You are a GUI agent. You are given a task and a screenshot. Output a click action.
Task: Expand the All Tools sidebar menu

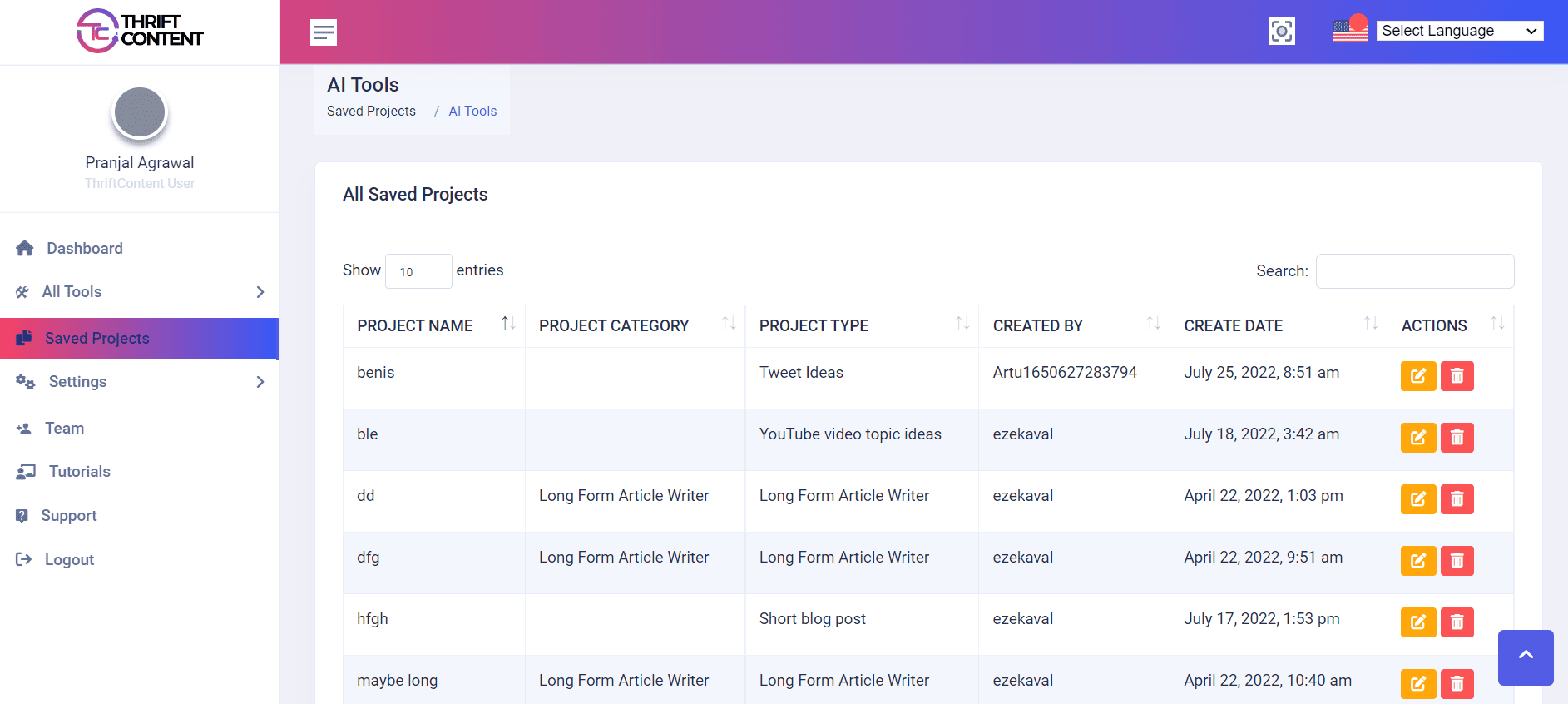[140, 292]
